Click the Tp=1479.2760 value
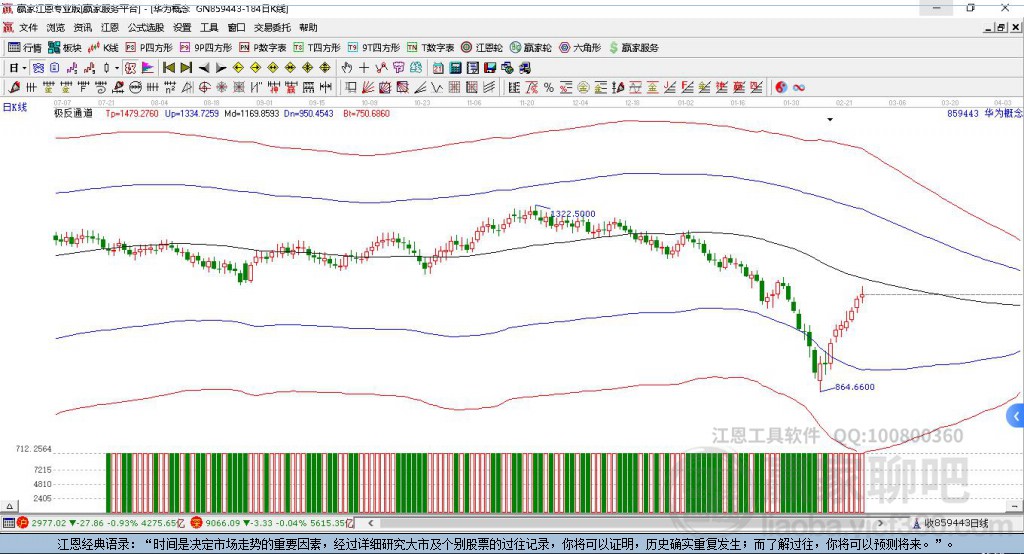 point(132,114)
